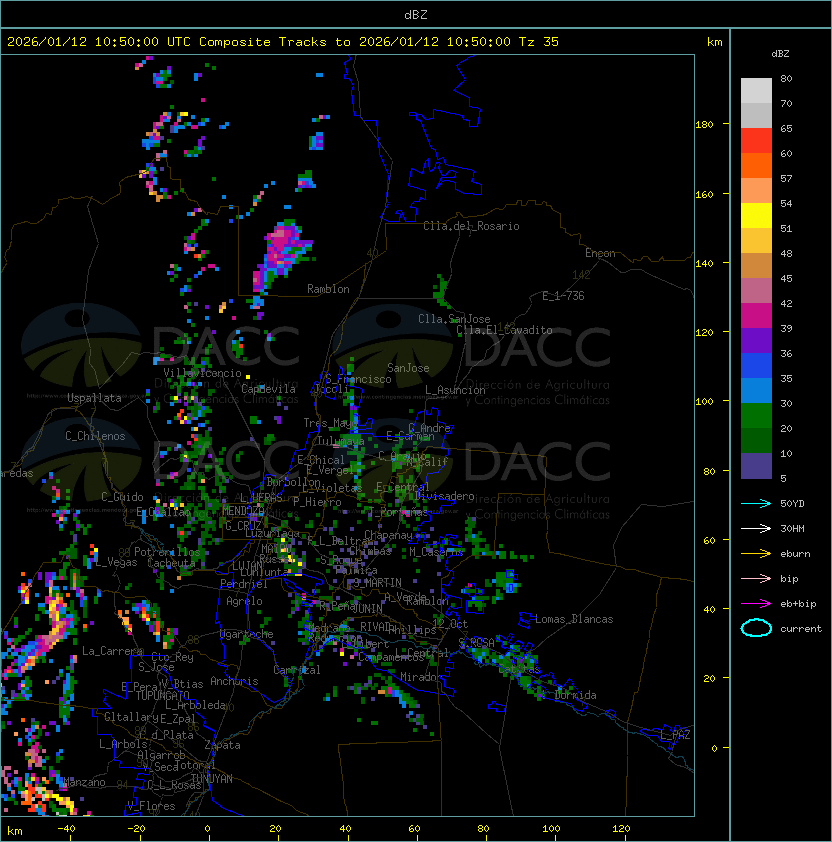Click the magenta 42 dBZ color swatch
Screen dimensions: 832x842
click(x=756, y=316)
